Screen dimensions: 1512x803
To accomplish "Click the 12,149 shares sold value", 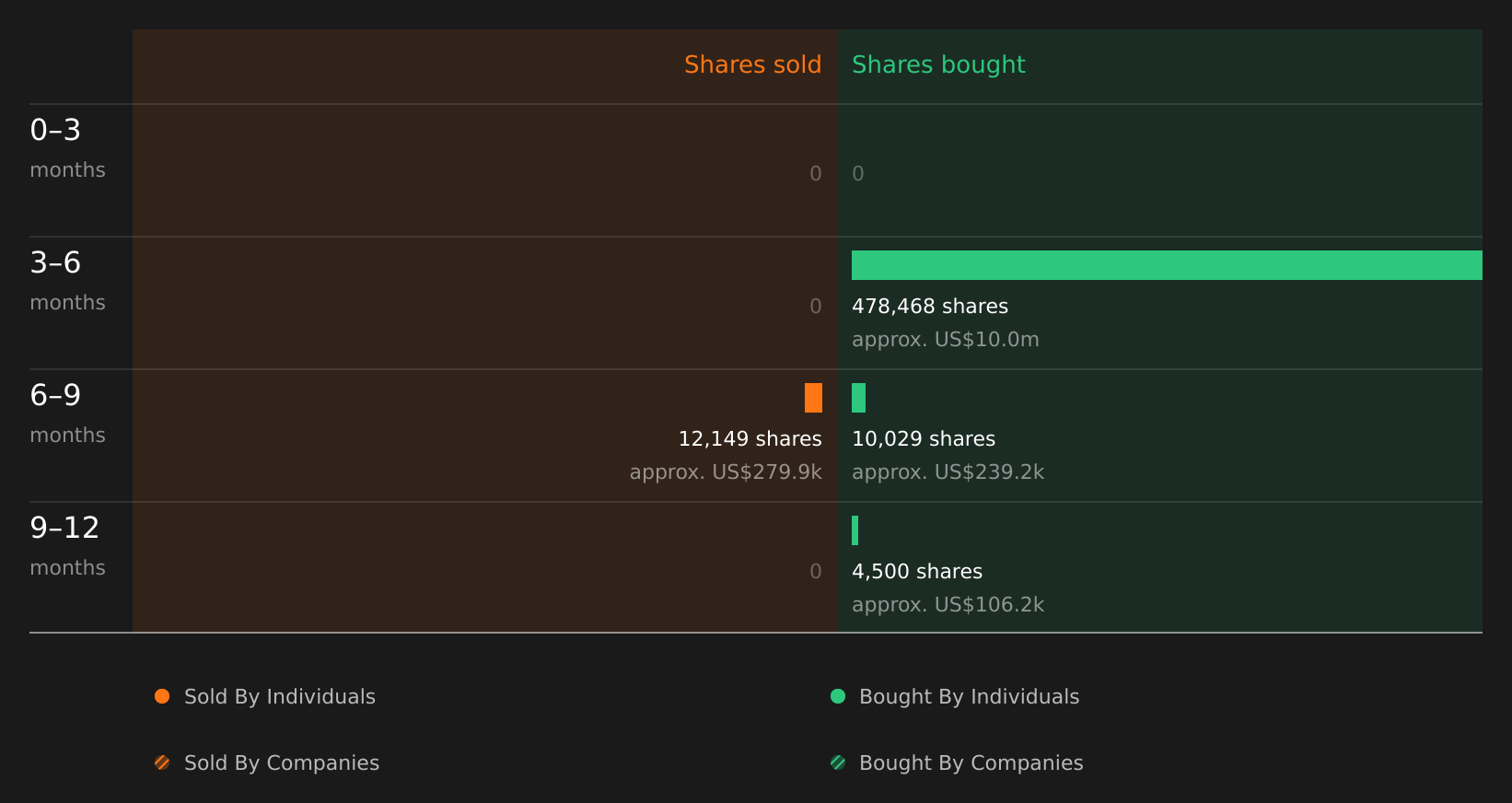I will coord(750,439).
